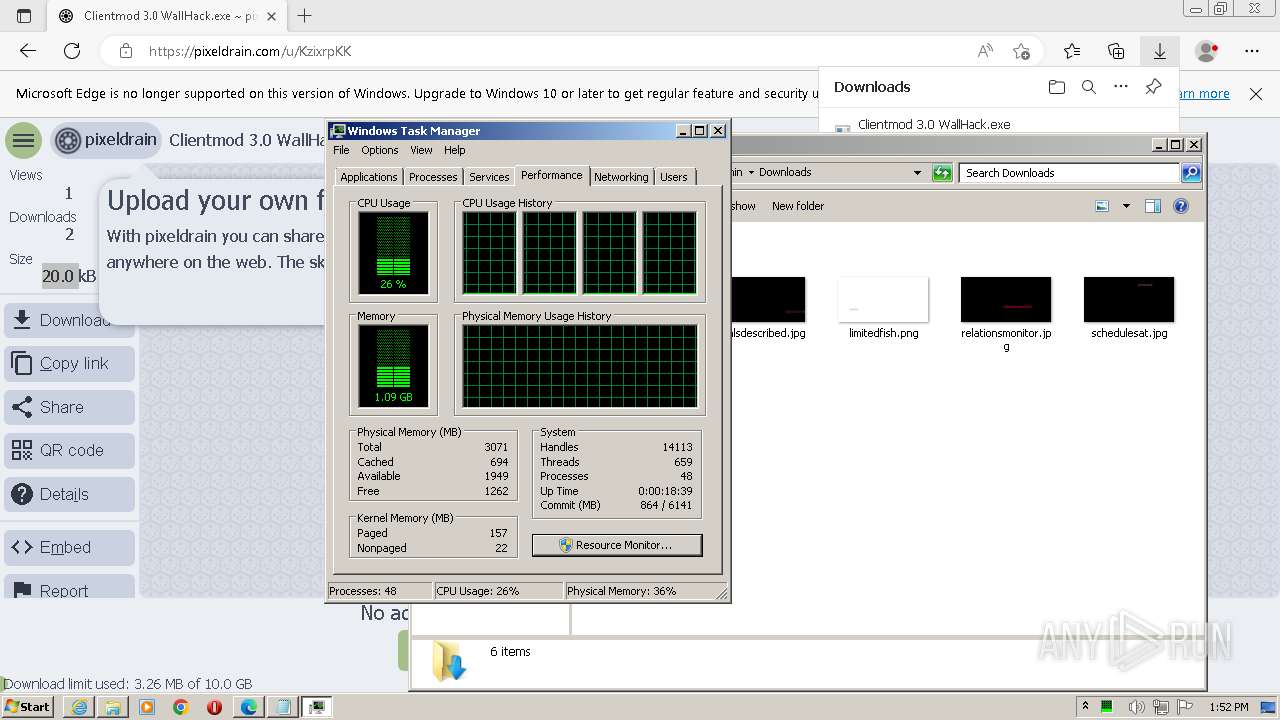Screen dimensions: 1280x720
Task: Toggle Explorer preview pane
Action: point(1153,206)
